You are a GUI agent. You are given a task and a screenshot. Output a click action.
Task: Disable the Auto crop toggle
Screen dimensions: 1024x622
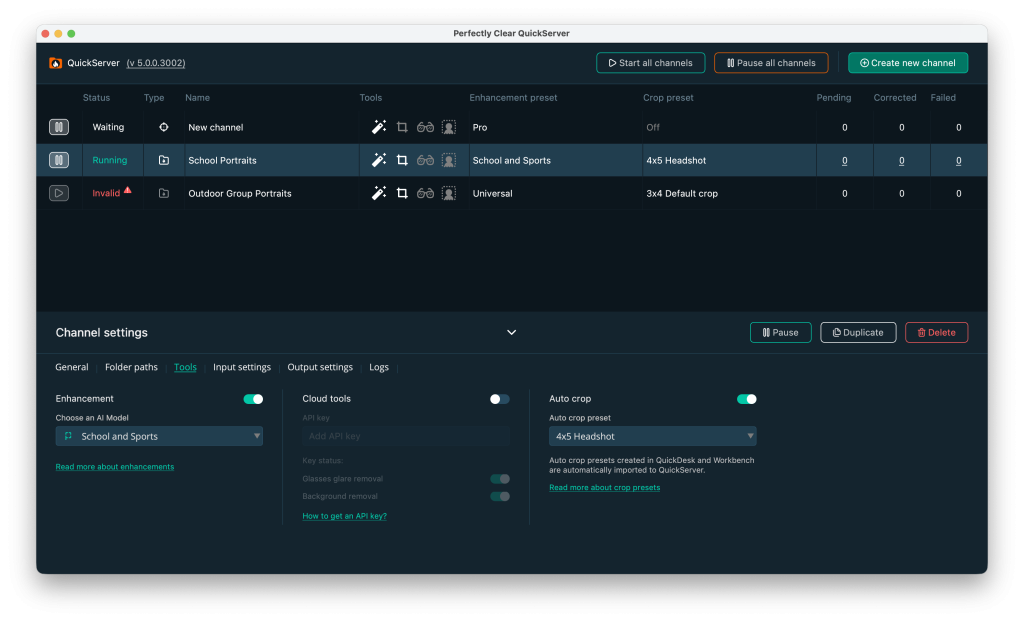746,399
